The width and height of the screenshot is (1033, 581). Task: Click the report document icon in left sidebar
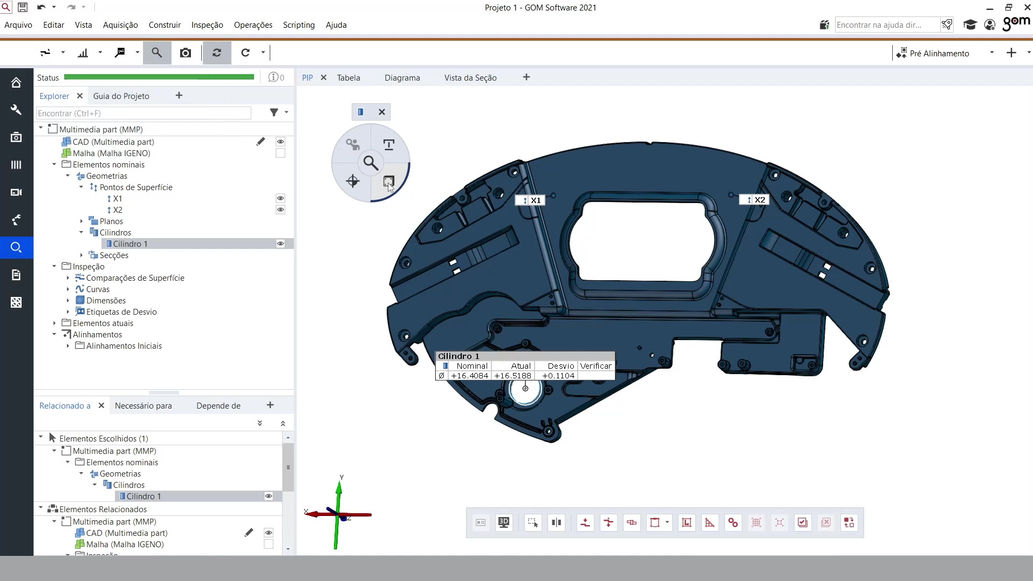[x=16, y=275]
